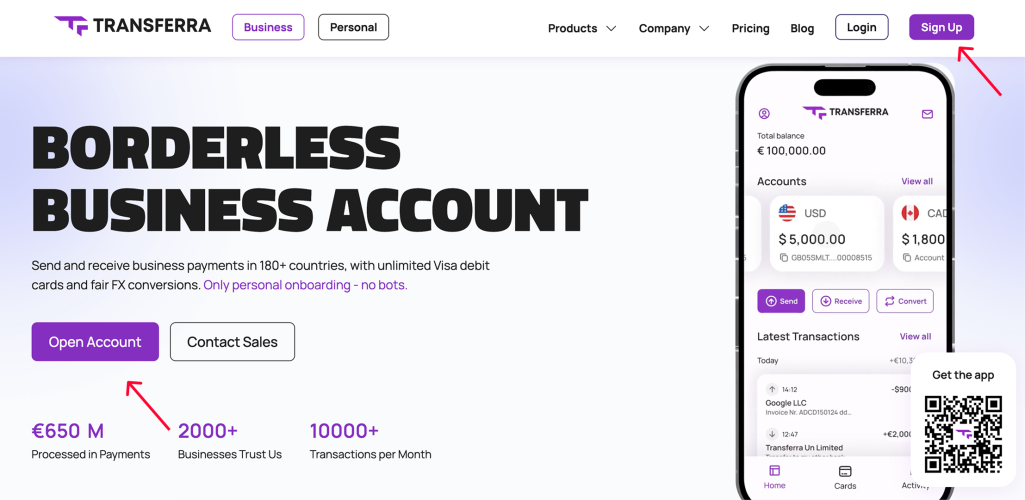Open the Pricing page
The width and height of the screenshot is (1025, 500).
[750, 28]
